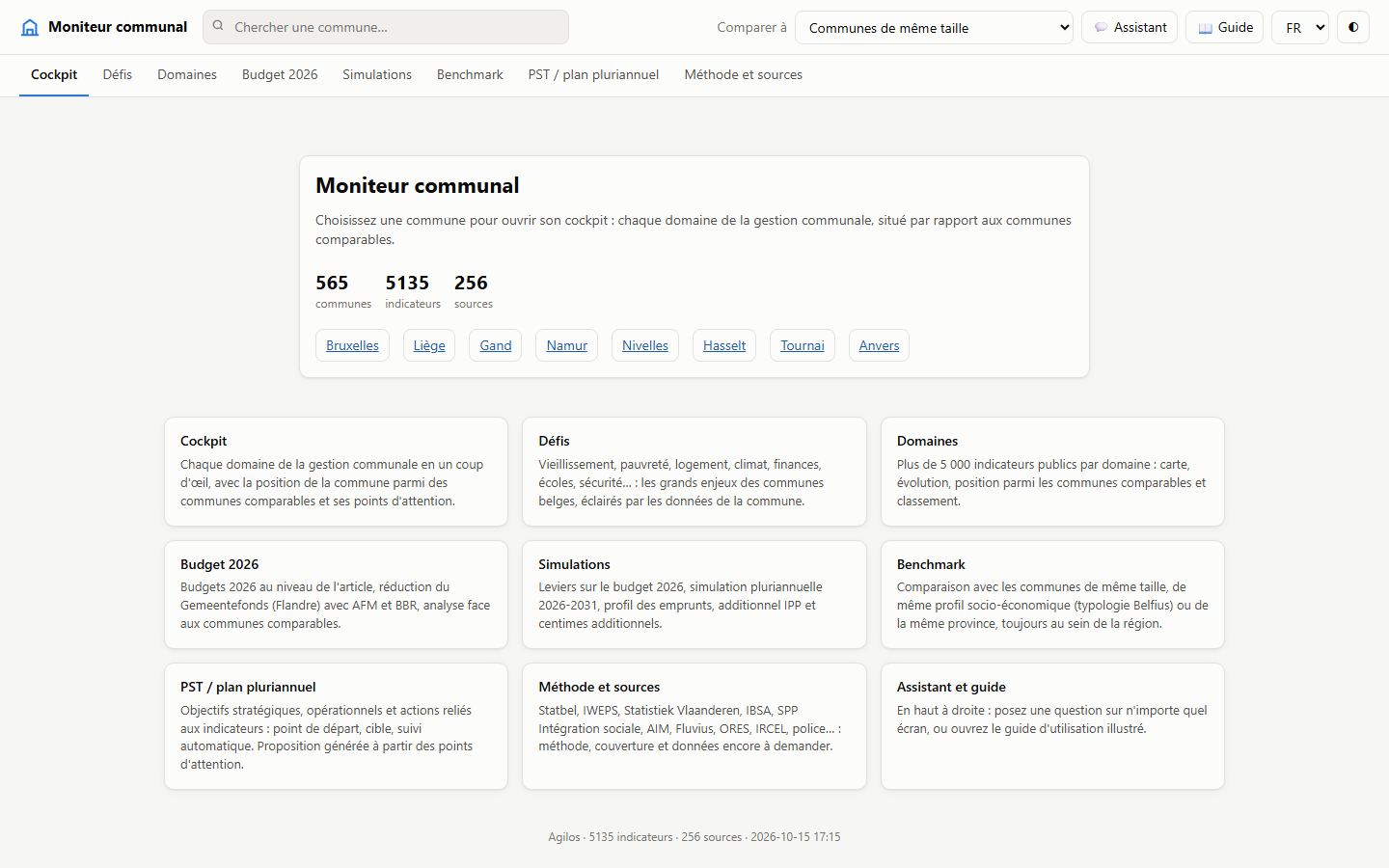Go to the Budget 2026 tab
Viewport: 1389px width, 868px height.
[x=280, y=74]
